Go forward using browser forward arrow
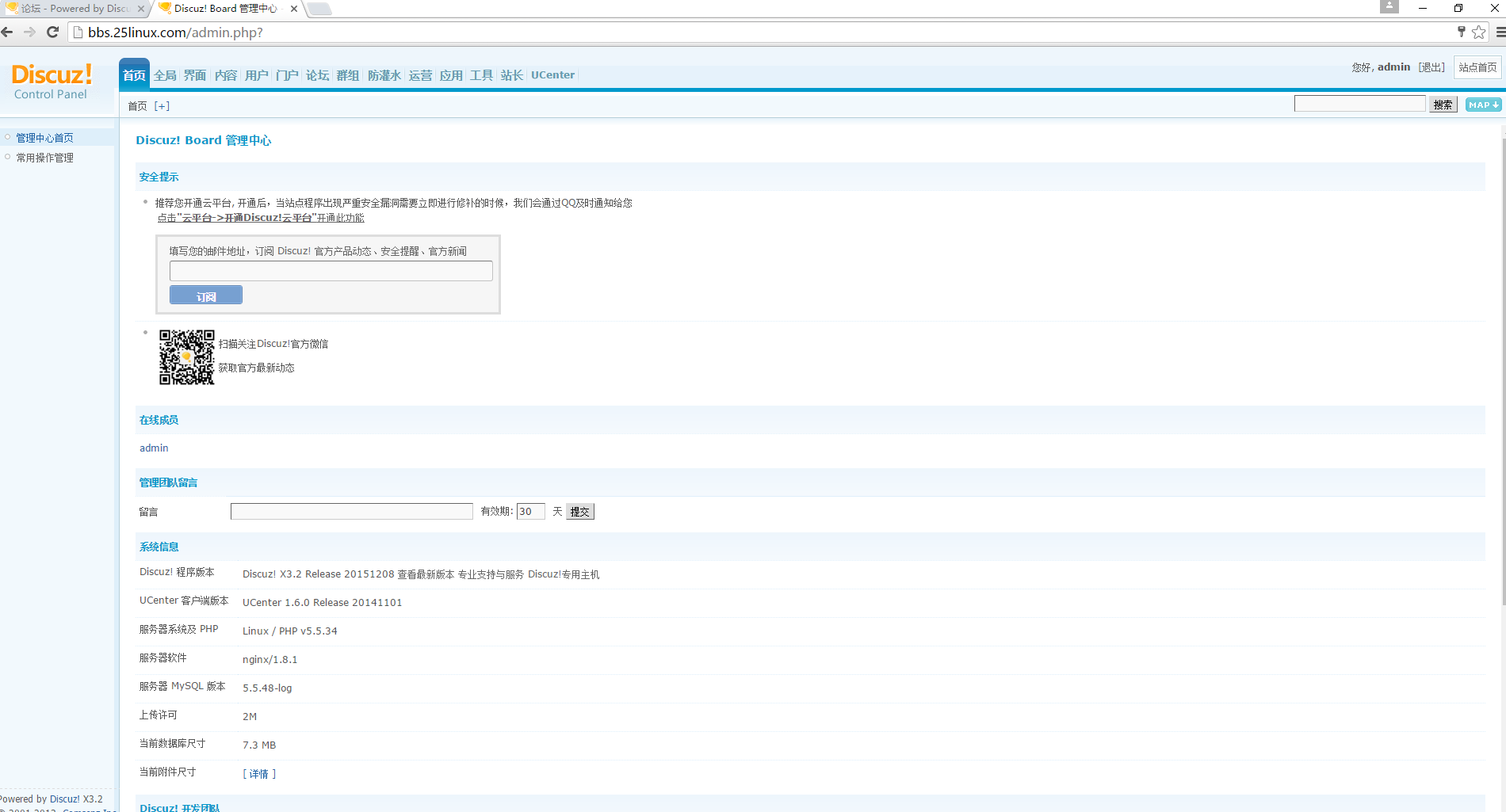 [x=30, y=32]
